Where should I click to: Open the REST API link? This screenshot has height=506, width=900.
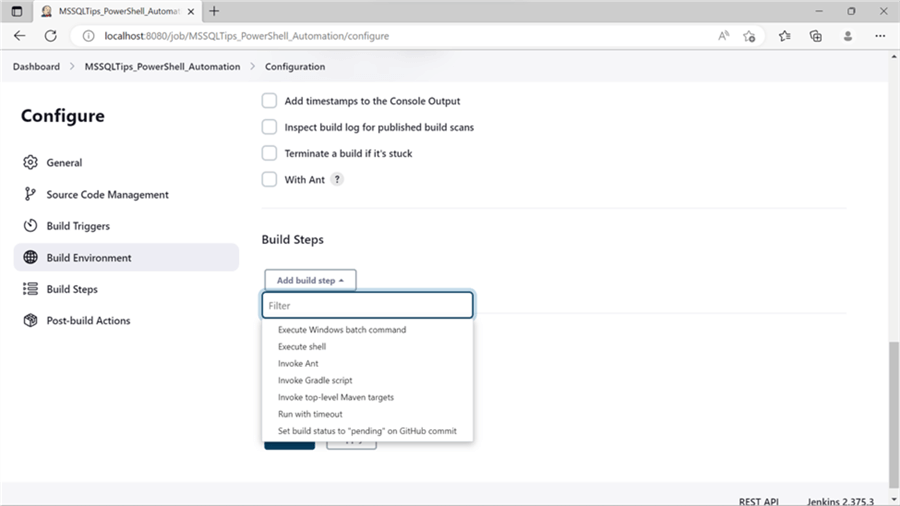[758, 501]
